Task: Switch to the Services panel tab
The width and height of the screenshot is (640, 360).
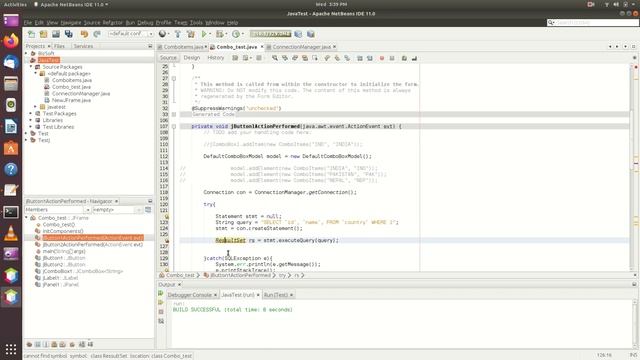Action: click(x=83, y=46)
